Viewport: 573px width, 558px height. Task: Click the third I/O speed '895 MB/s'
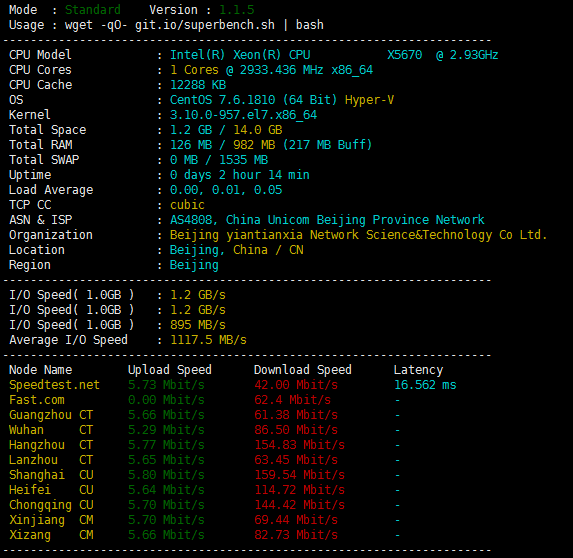[x=198, y=325]
